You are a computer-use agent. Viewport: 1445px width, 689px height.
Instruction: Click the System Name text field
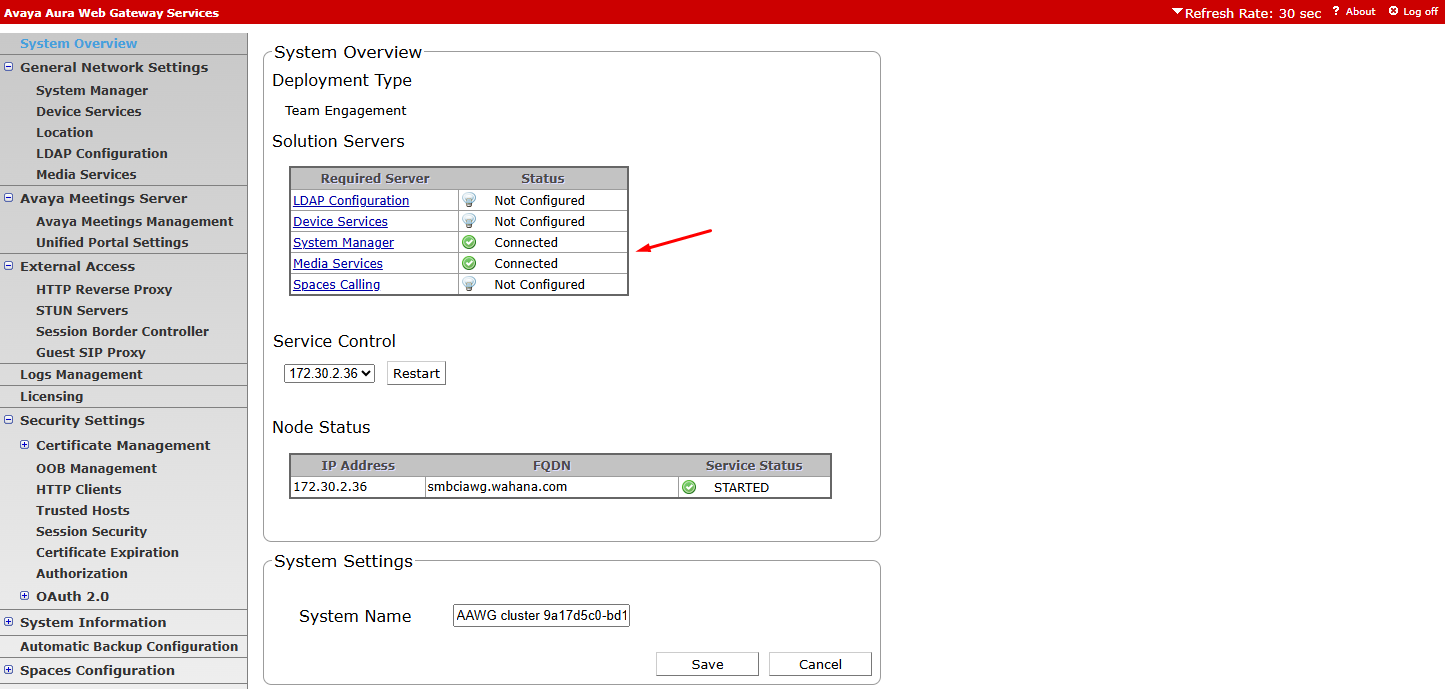point(541,616)
